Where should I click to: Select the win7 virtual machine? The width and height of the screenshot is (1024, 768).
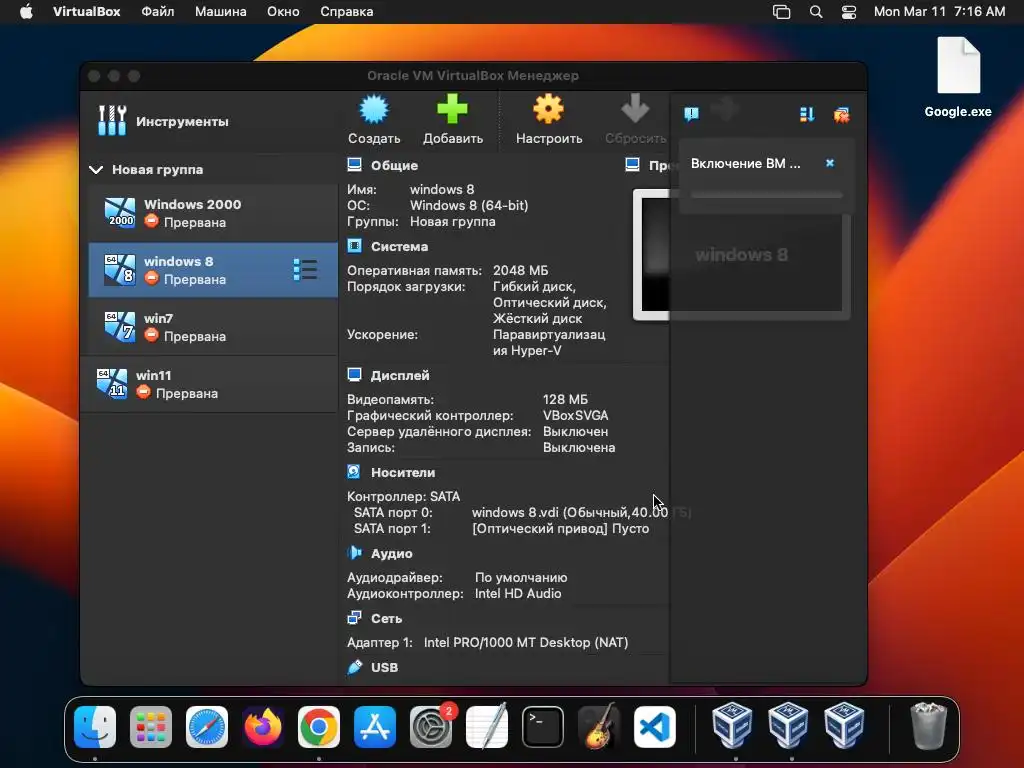pyautogui.click(x=213, y=327)
